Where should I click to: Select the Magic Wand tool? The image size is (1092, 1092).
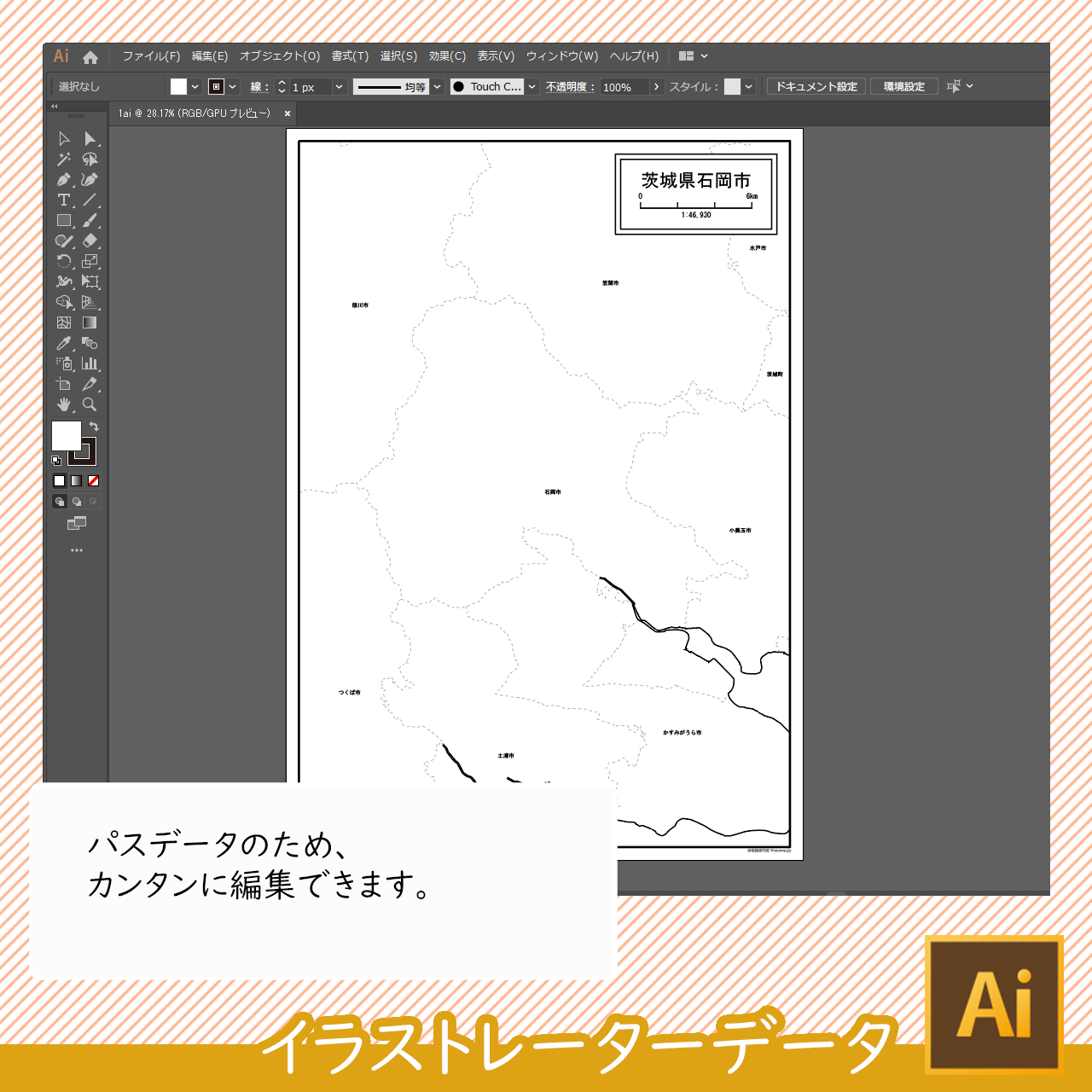tap(64, 159)
